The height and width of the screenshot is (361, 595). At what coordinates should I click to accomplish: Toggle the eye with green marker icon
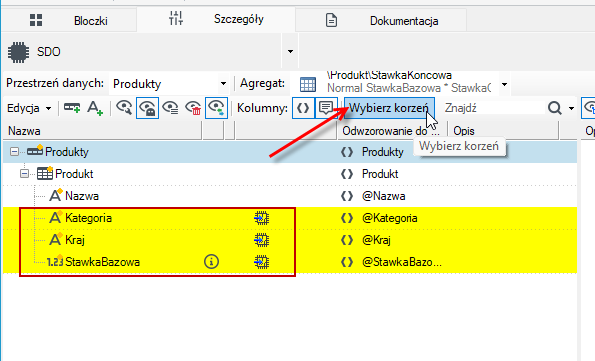coord(216,108)
